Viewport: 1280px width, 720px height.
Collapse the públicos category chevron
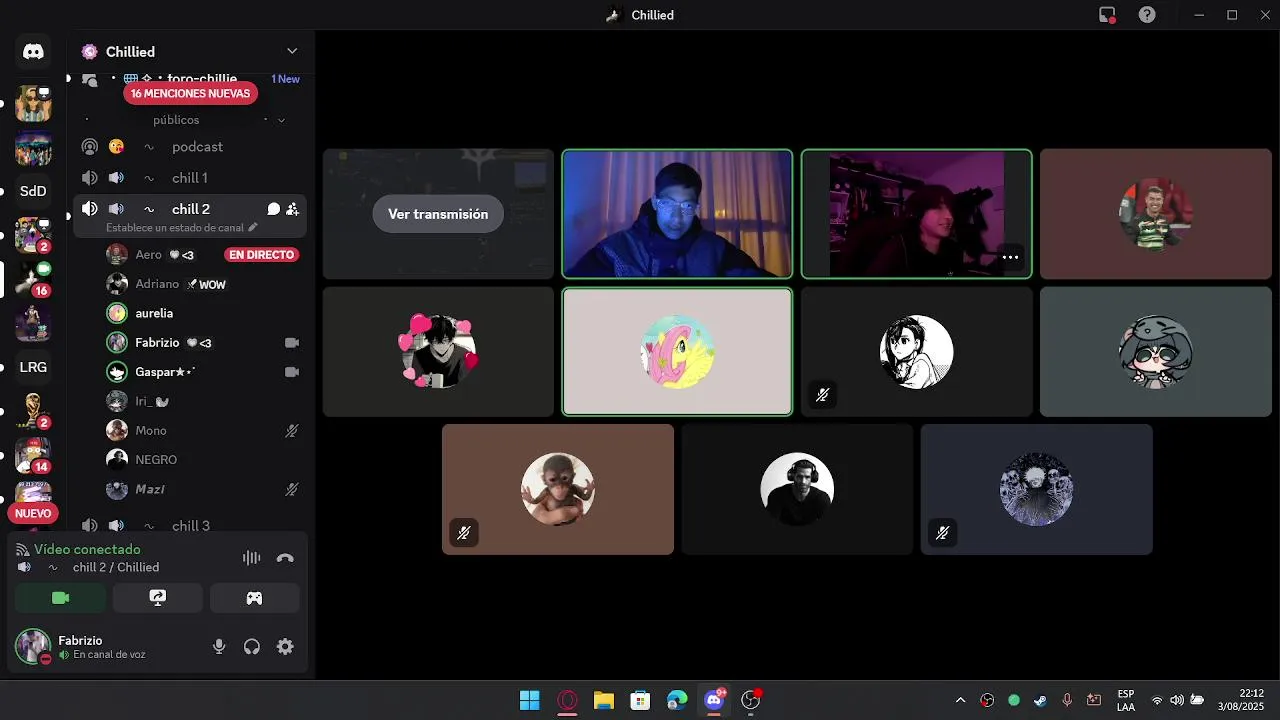(281, 120)
